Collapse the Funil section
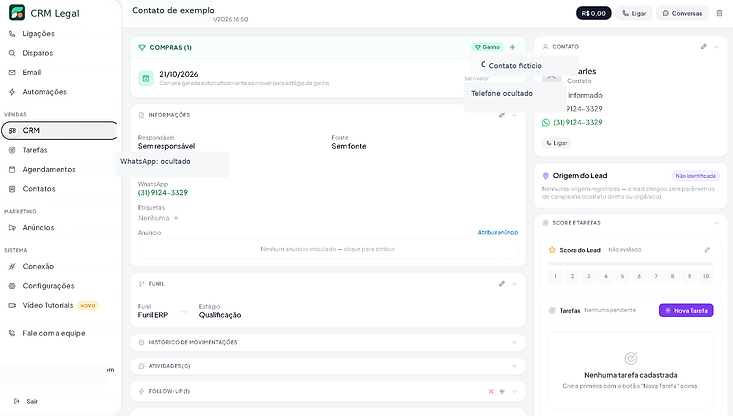The image size is (733, 416). coord(514,284)
